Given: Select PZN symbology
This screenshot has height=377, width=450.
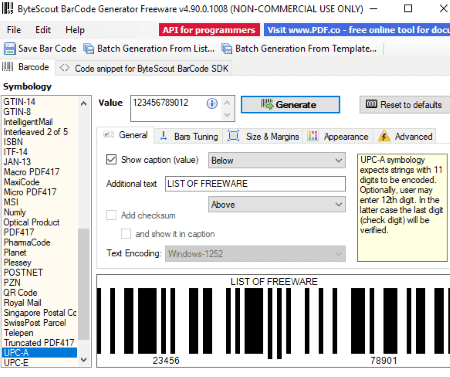Looking at the screenshot, I should (x=39, y=282).
